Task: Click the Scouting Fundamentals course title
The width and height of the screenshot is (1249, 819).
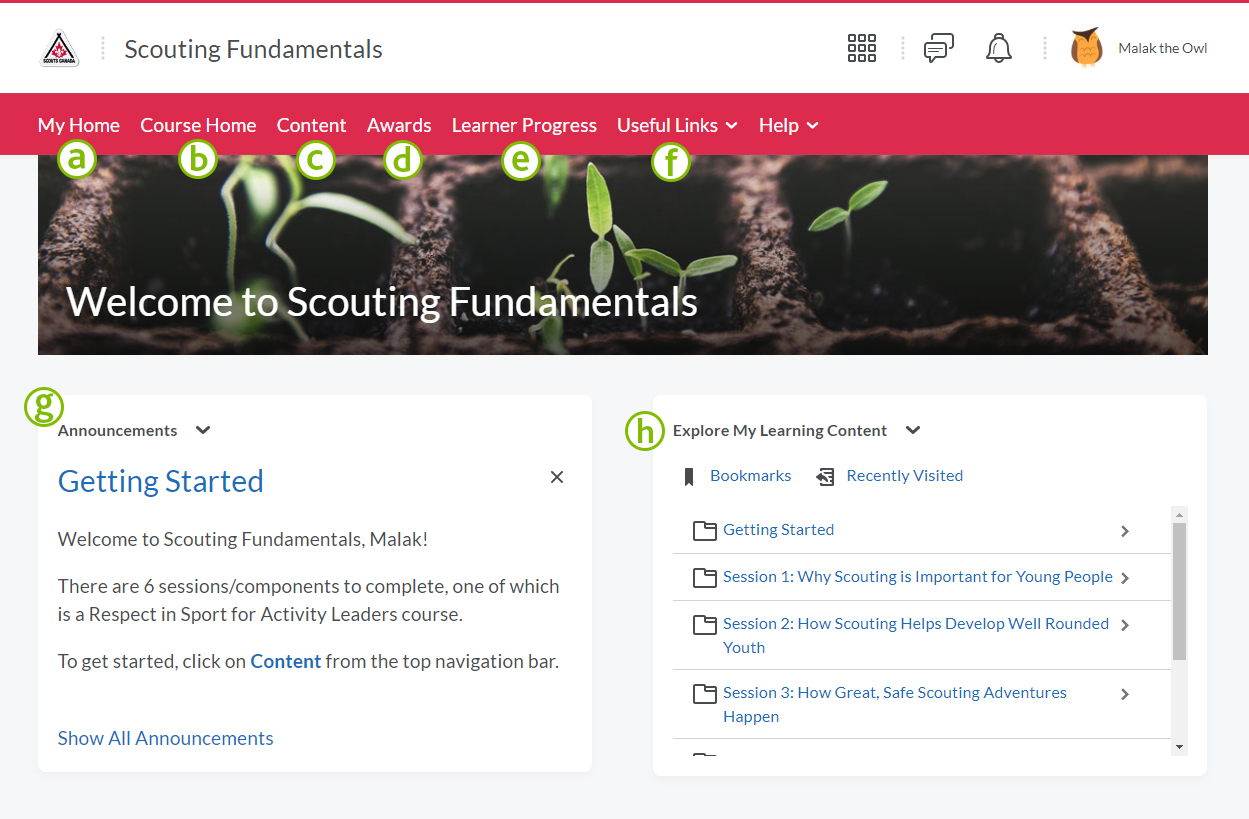Action: [253, 49]
